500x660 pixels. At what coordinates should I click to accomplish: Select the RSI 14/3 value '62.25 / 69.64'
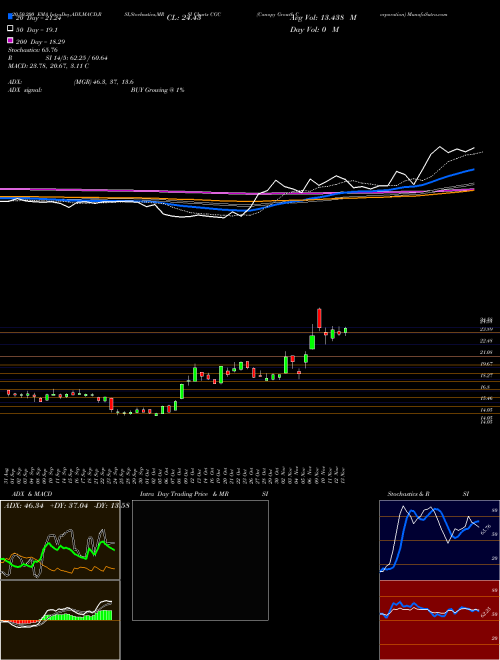[x=88, y=58]
